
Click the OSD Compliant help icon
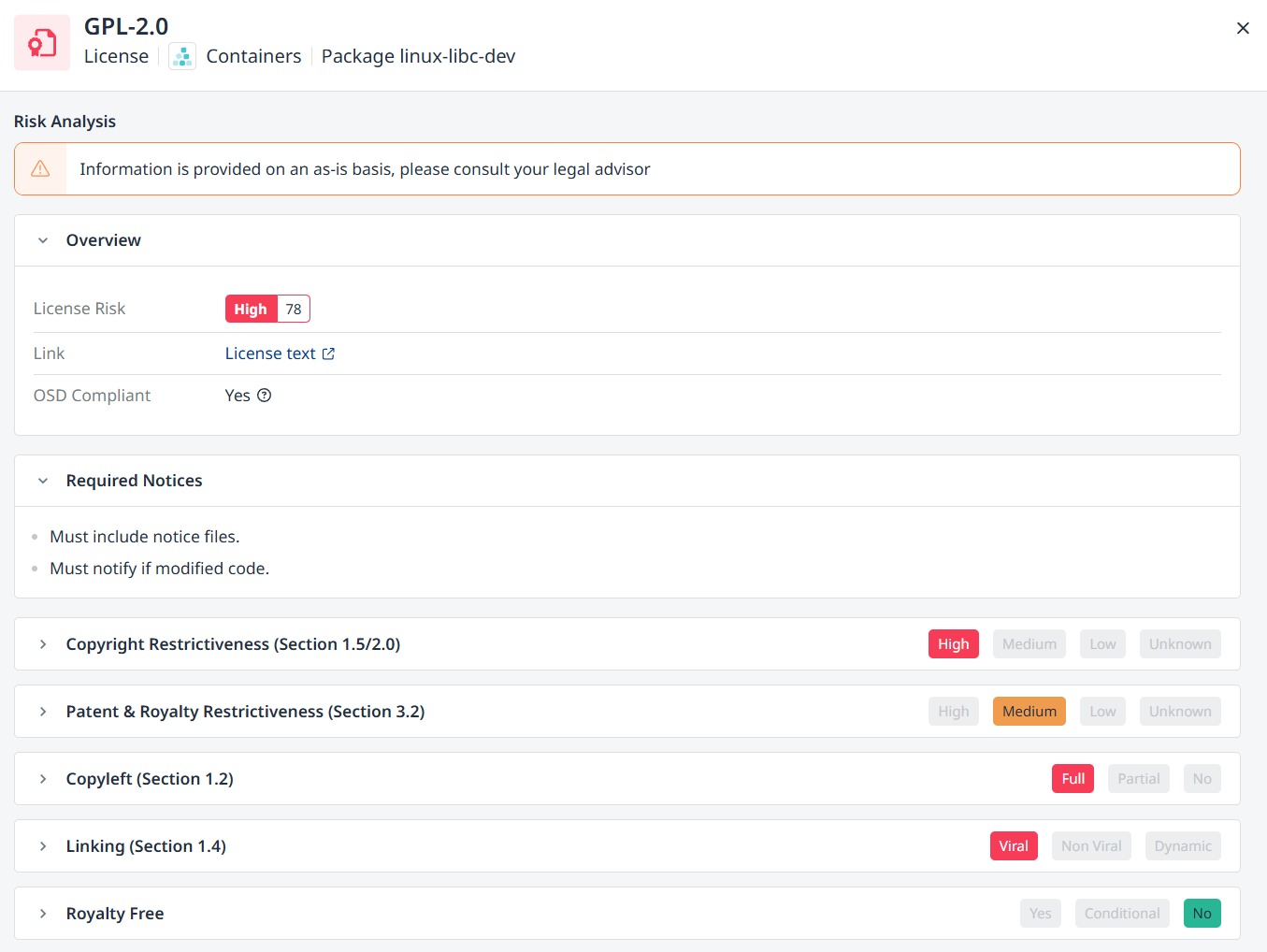click(x=265, y=396)
